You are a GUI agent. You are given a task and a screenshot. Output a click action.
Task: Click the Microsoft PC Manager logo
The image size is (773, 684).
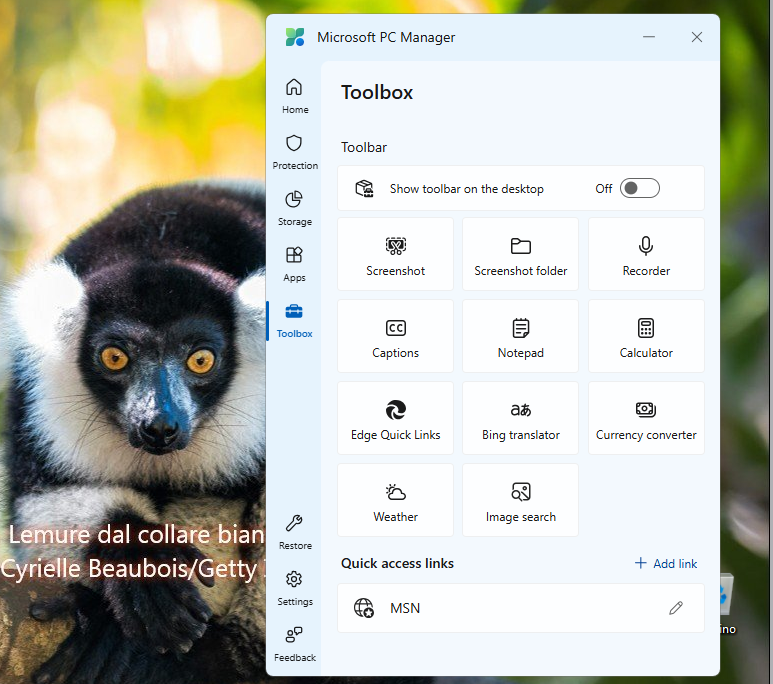[295, 37]
